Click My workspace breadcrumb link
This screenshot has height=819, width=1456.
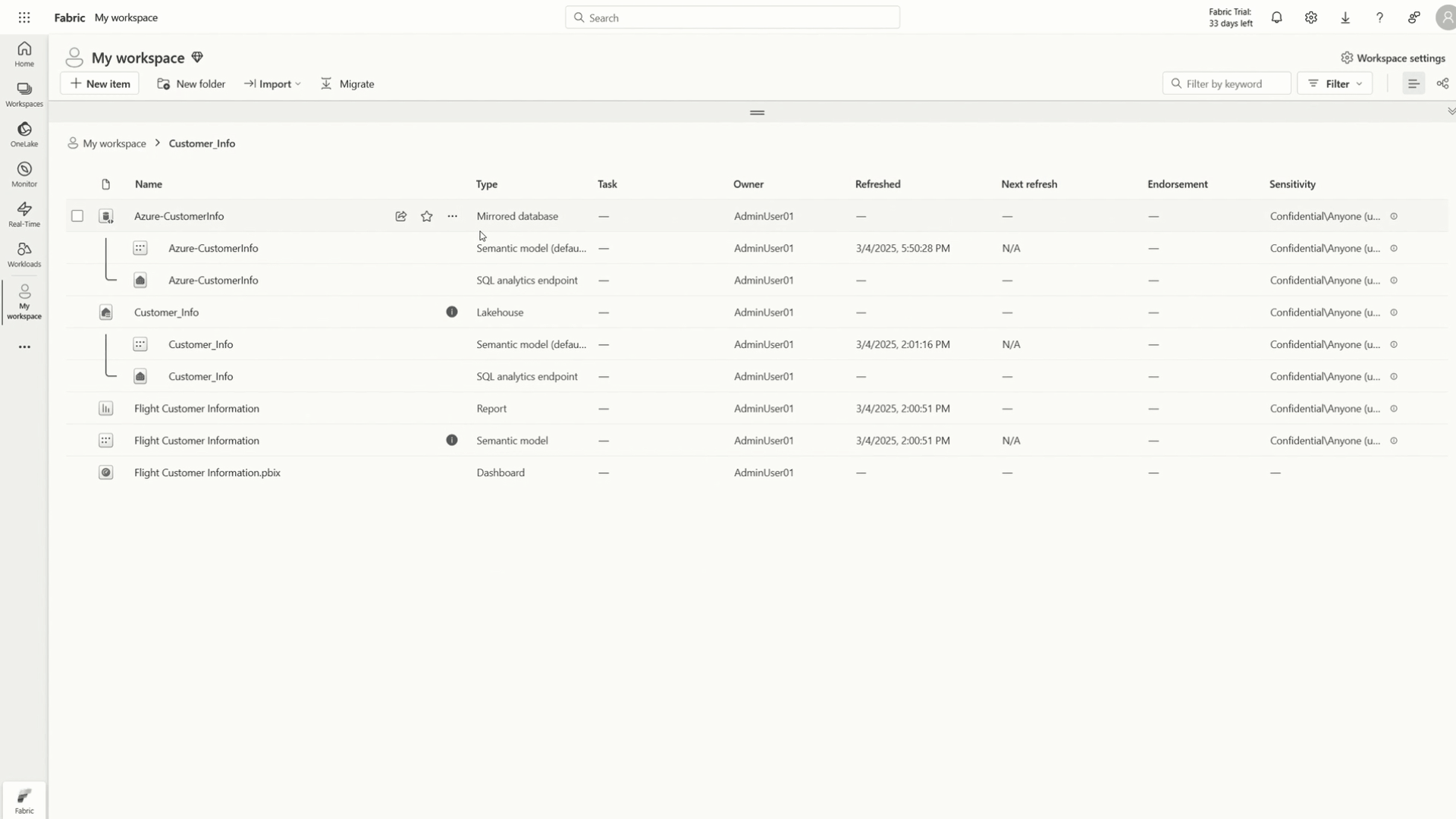click(114, 143)
